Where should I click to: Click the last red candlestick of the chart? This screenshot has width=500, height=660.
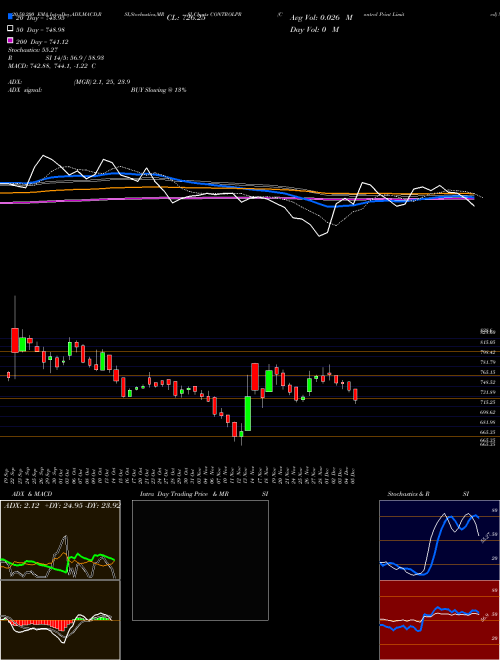tap(356, 394)
